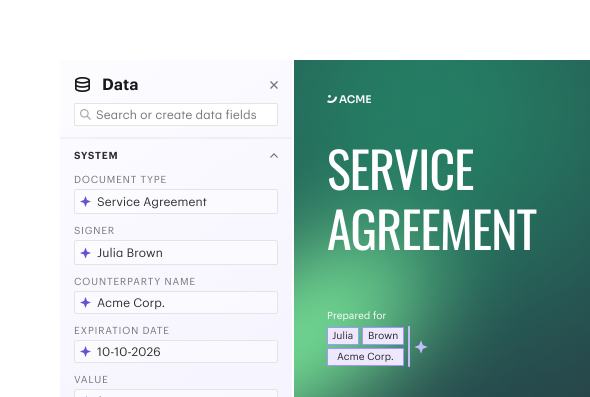Focus the Search or create data fields box
This screenshot has width=590, height=397.
pos(176,114)
